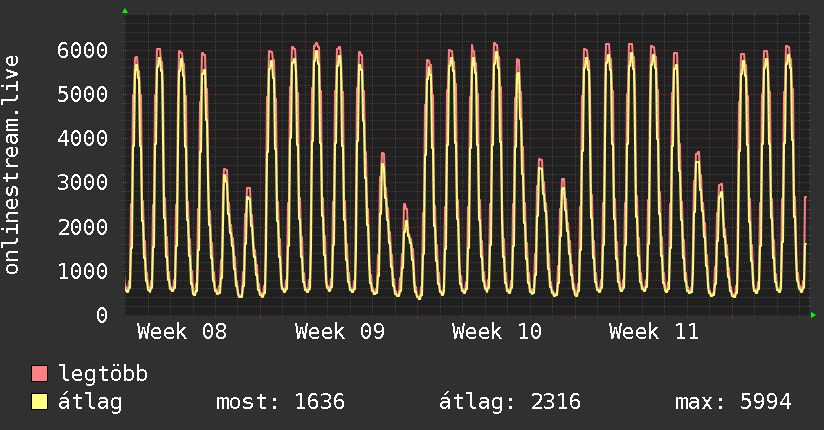Click the 1000 Y-axis tick label
The height and width of the screenshot is (430, 824).
pyautogui.click(x=81, y=271)
